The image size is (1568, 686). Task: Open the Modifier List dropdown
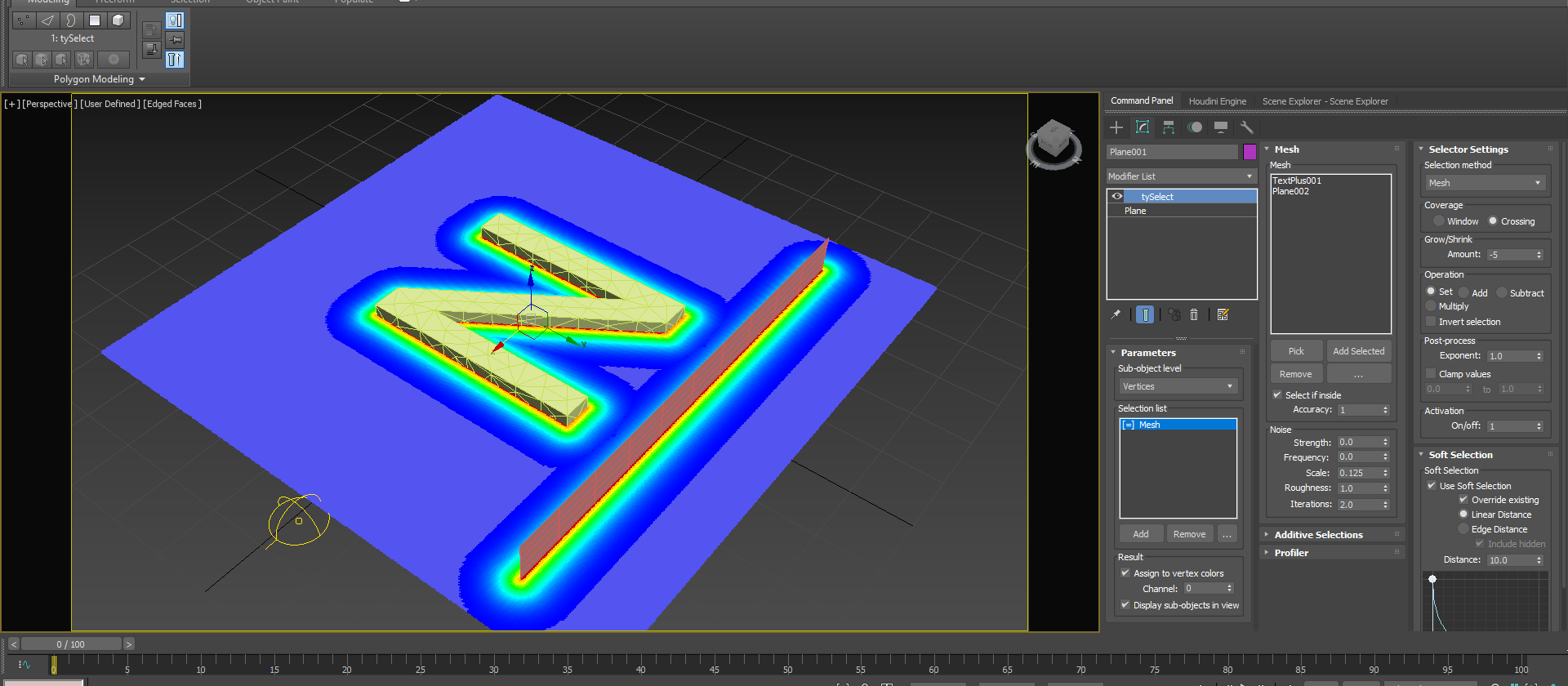tap(1180, 176)
